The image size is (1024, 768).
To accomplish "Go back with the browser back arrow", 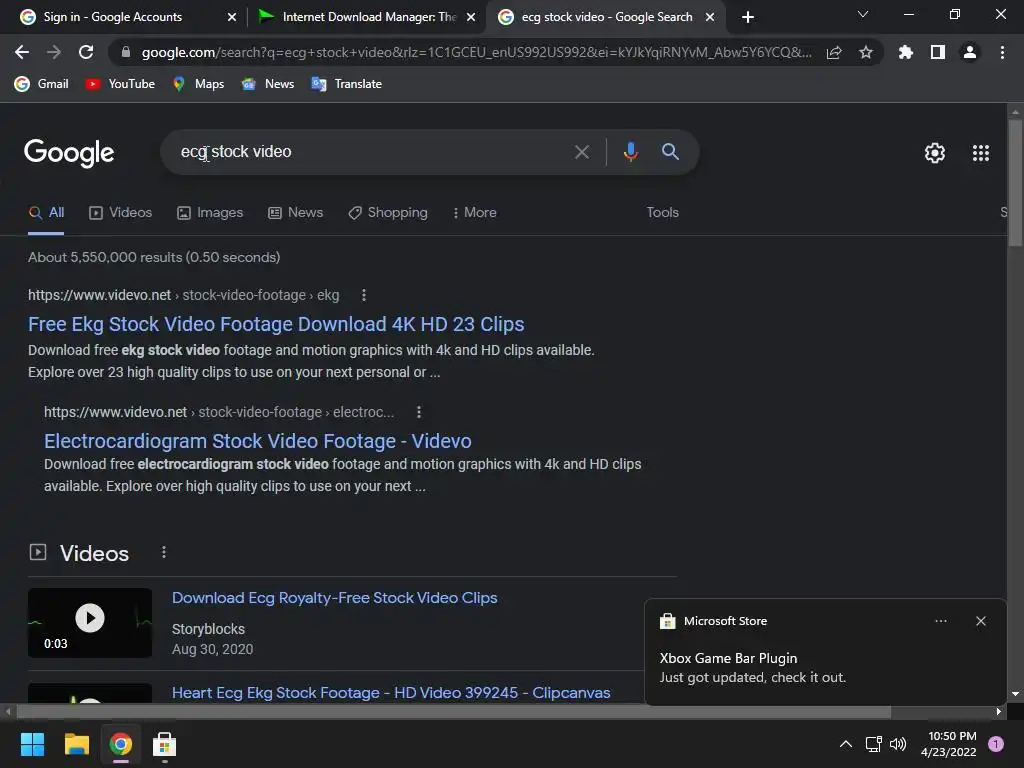I will [x=22, y=52].
